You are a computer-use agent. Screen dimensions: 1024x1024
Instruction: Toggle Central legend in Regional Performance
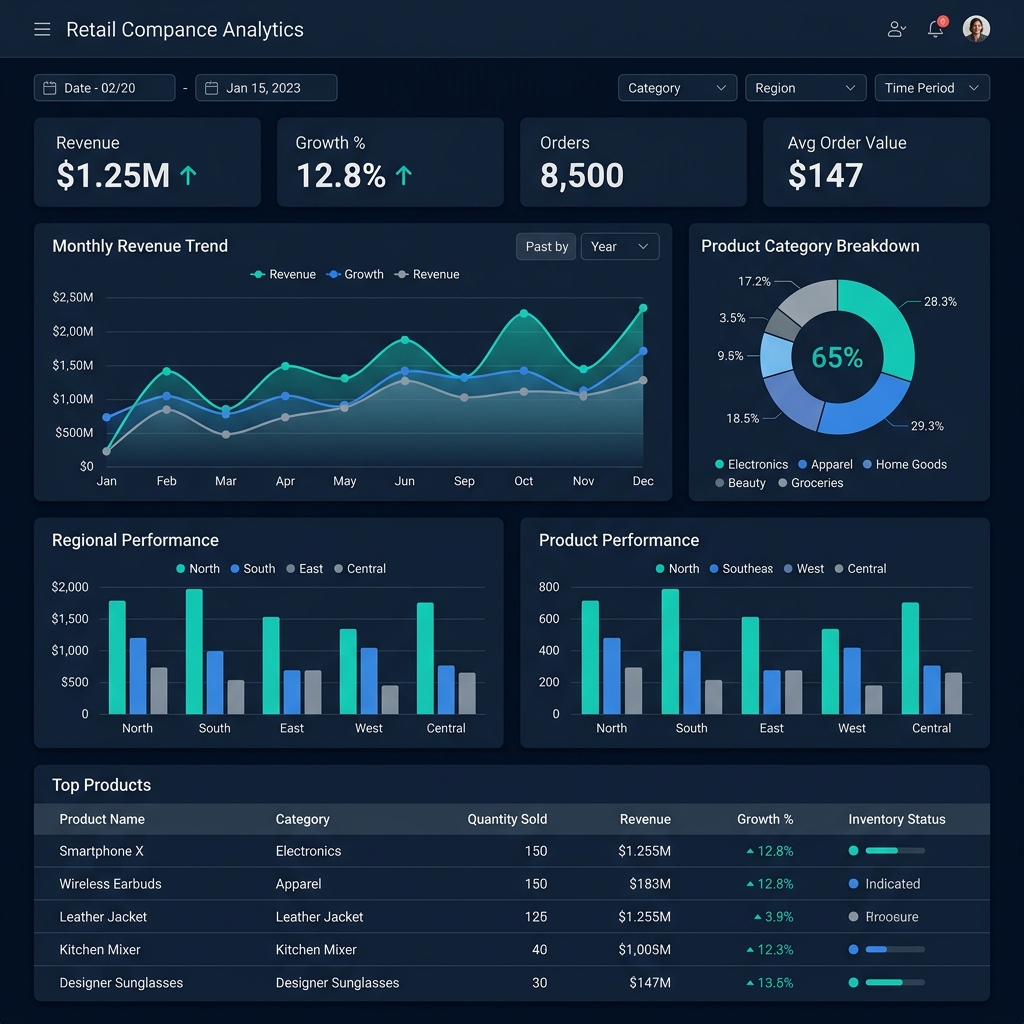[360, 569]
